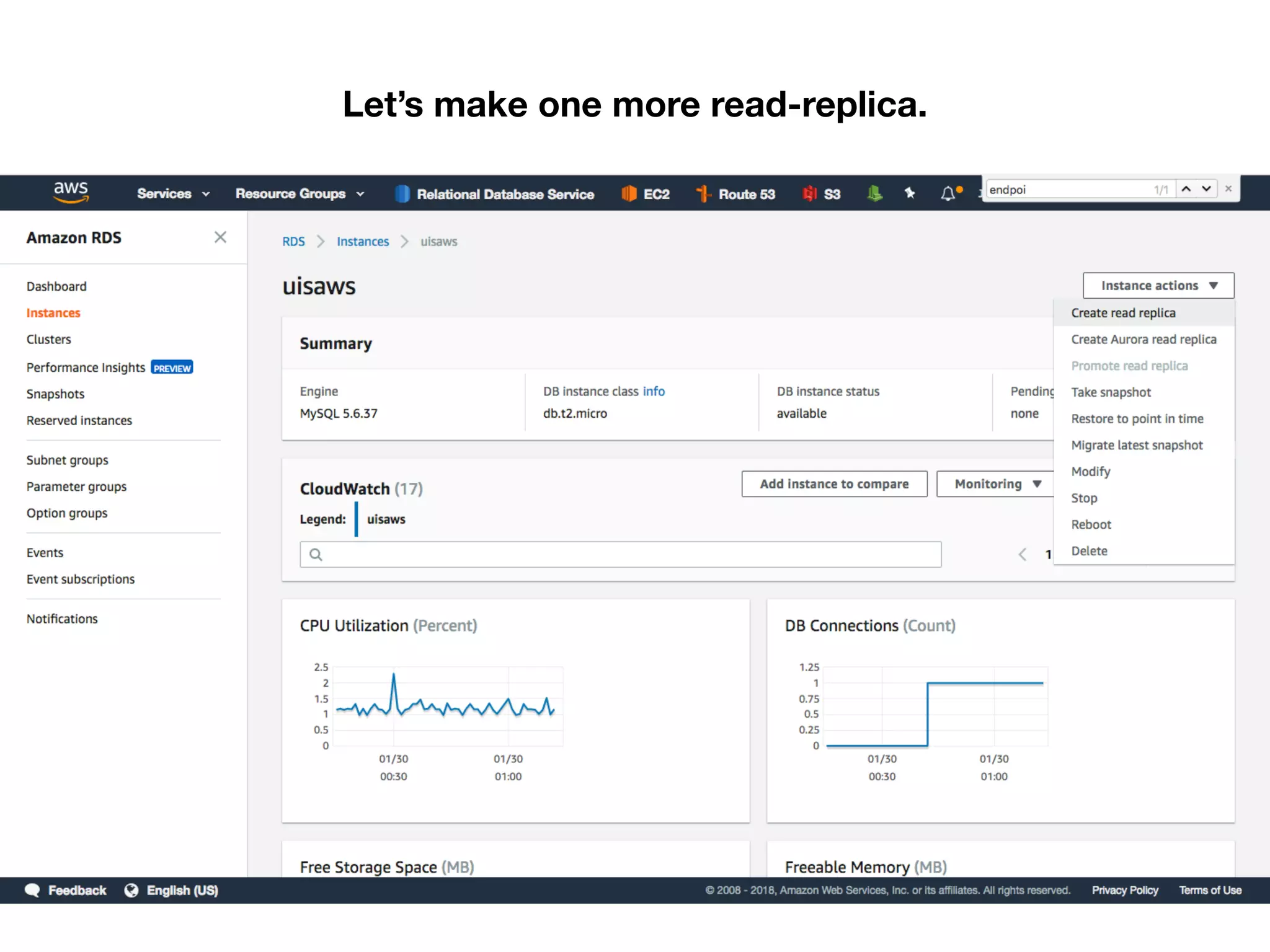1270x952 pixels.
Task: Click the AWS logo home icon
Action: click(x=71, y=192)
